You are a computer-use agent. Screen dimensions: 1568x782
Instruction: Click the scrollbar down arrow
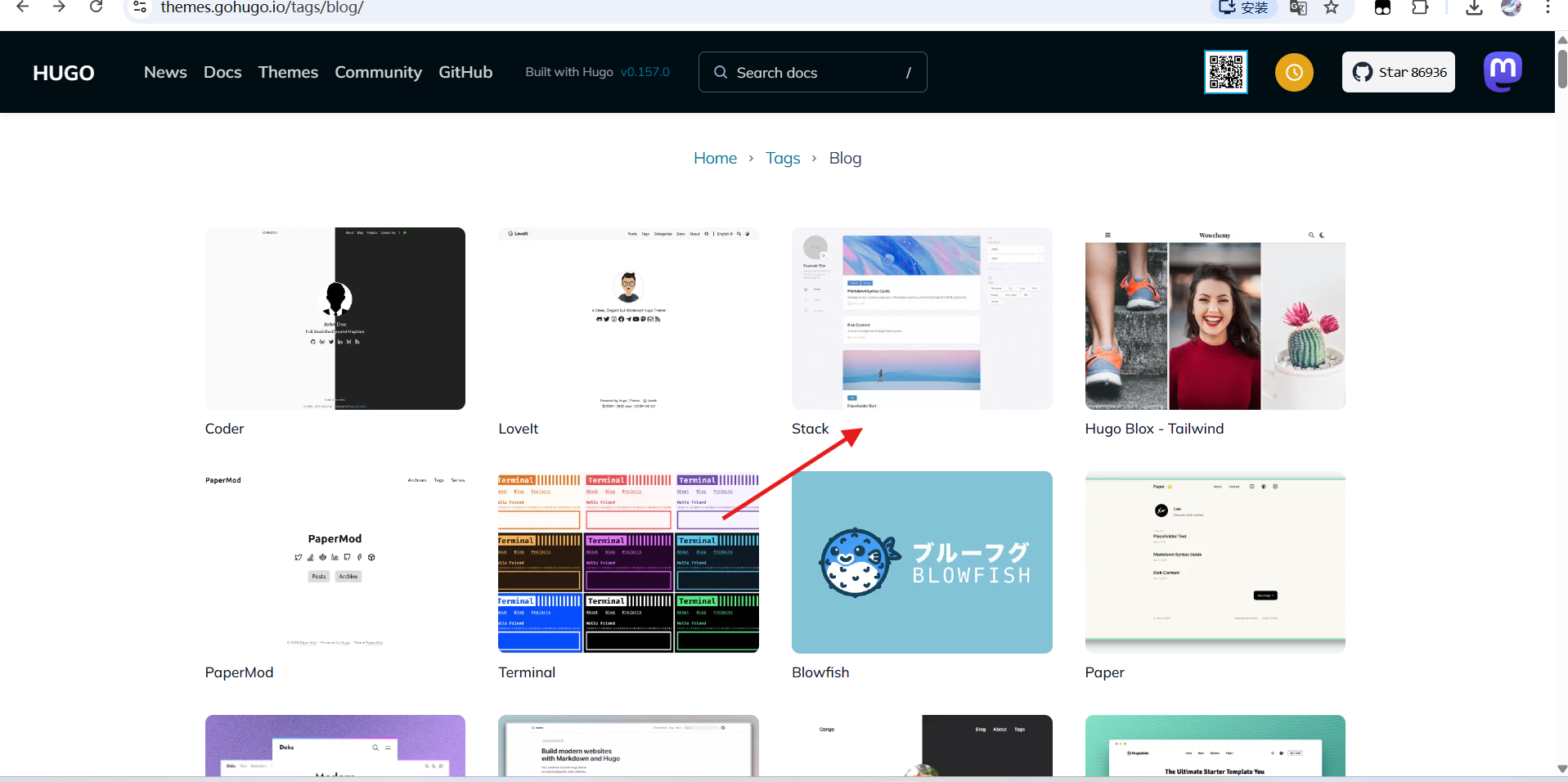pyautogui.click(x=1561, y=769)
